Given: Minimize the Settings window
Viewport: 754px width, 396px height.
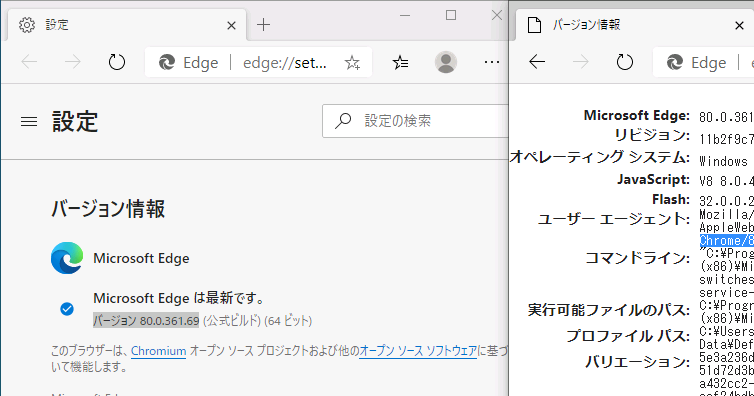Looking at the screenshot, I should pos(405,15).
